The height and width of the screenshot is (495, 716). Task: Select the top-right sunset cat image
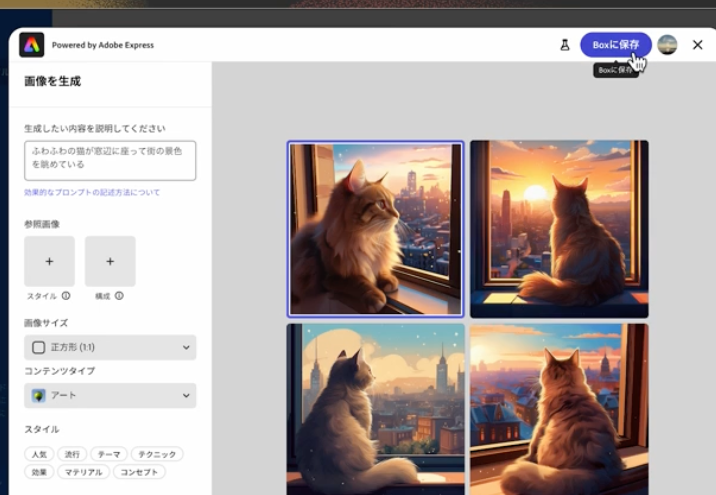point(559,229)
